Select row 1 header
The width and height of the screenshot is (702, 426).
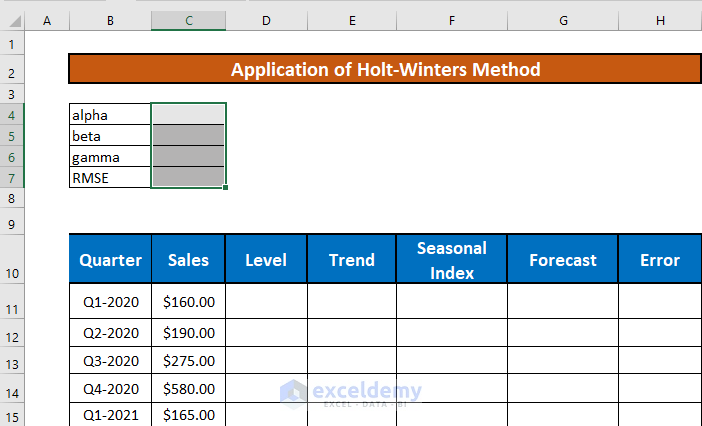12,44
